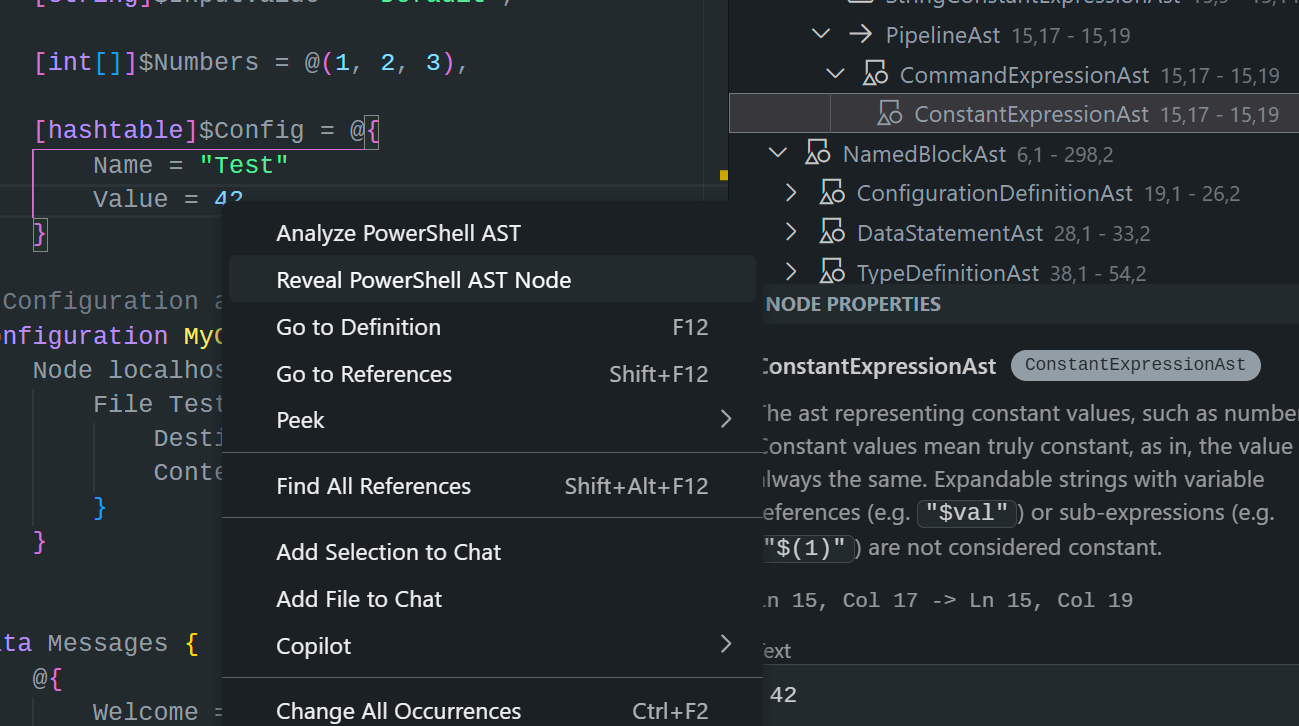Image resolution: width=1299 pixels, height=726 pixels.
Task: Select DataStatementAst row label
Action: pyautogui.click(x=950, y=233)
